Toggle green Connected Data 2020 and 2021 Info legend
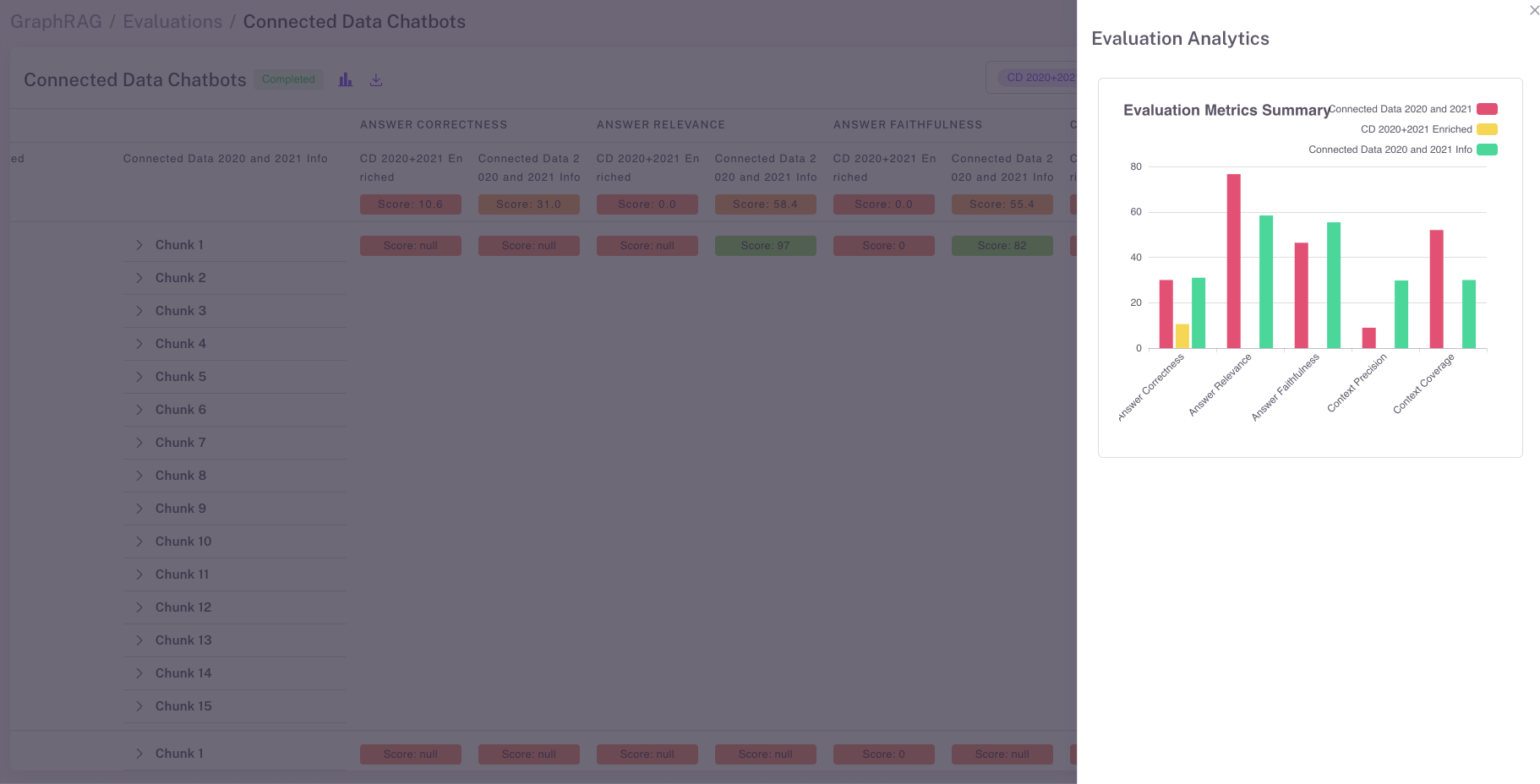1540x784 pixels. [x=1487, y=150]
